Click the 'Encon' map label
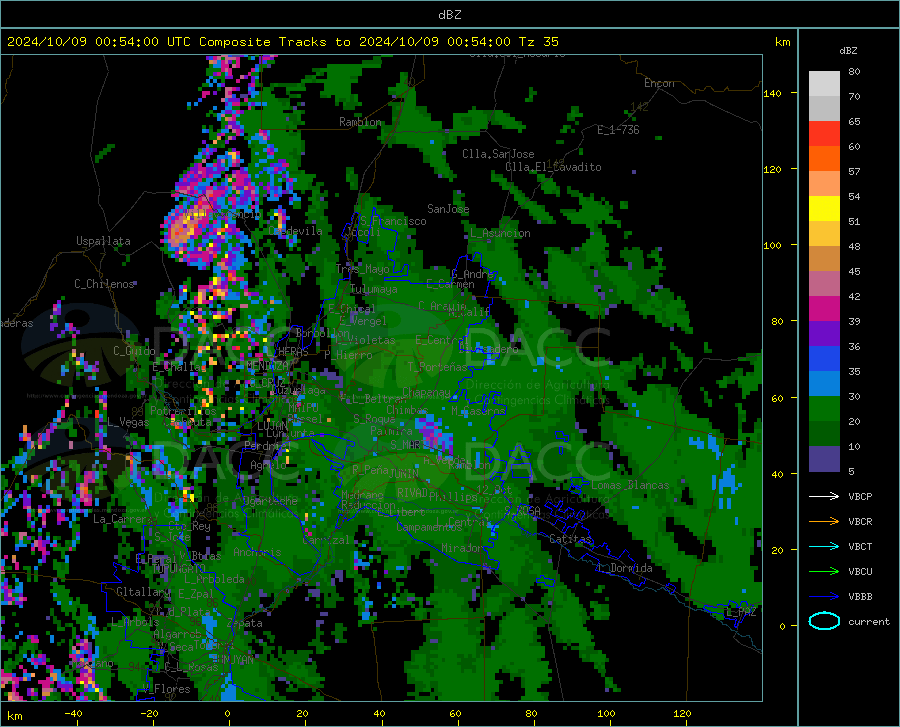 point(659,83)
